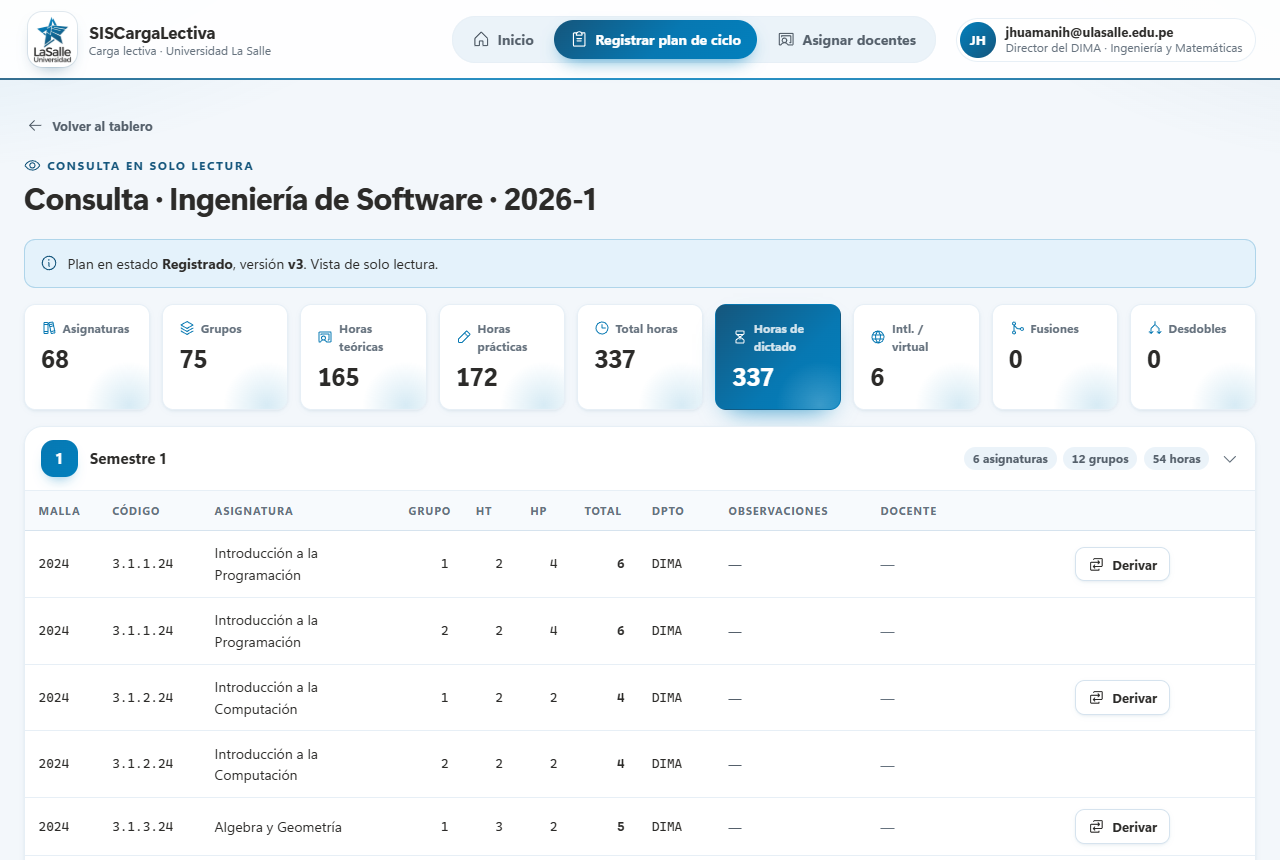The image size is (1280, 860).
Task: Open the jhuamanih@ulasalle.edu.pe account menu
Action: pyautogui.click(x=1106, y=40)
